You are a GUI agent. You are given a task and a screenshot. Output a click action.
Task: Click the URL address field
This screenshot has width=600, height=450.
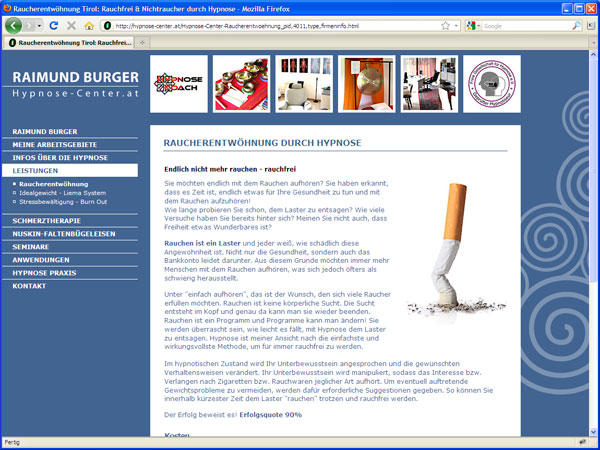[x=276, y=26]
